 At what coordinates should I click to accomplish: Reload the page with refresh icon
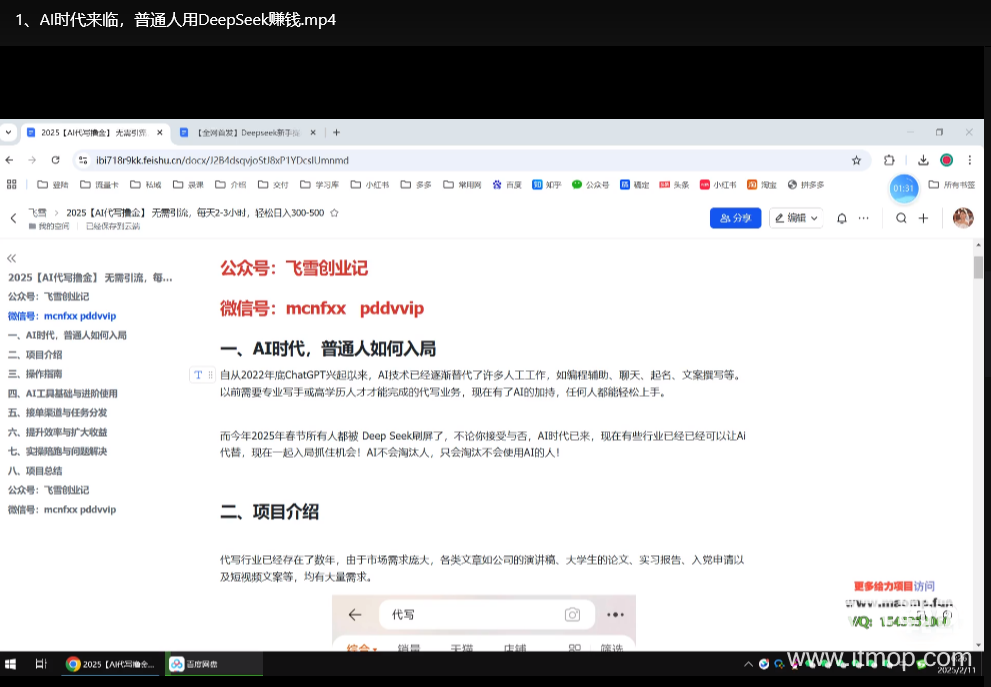56,161
